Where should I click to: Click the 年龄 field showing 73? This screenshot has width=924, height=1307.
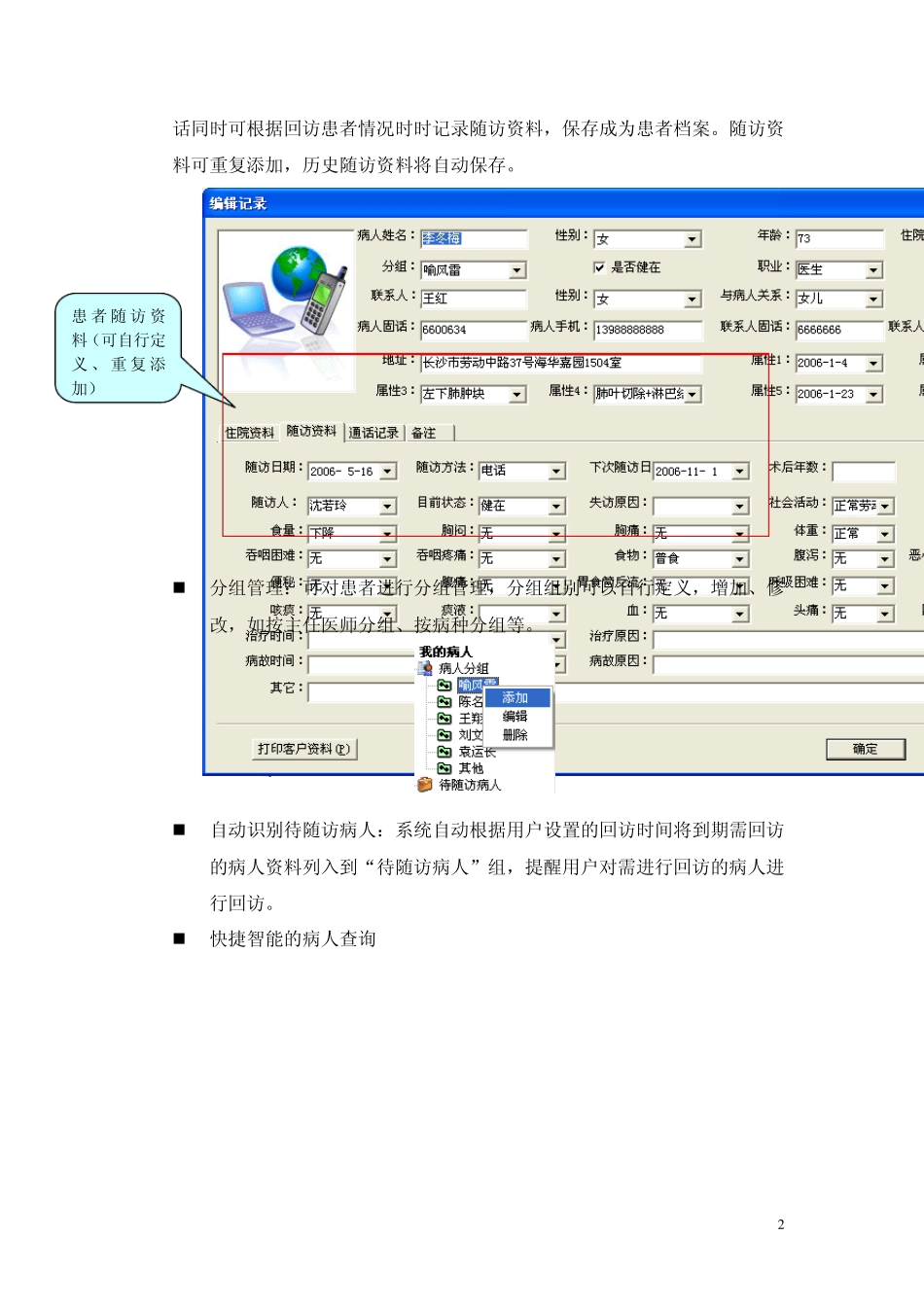pos(839,238)
